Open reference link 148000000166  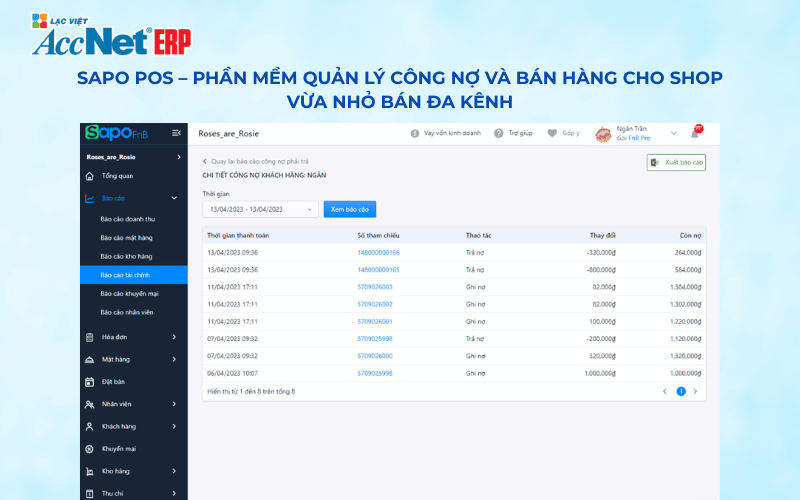tap(379, 253)
